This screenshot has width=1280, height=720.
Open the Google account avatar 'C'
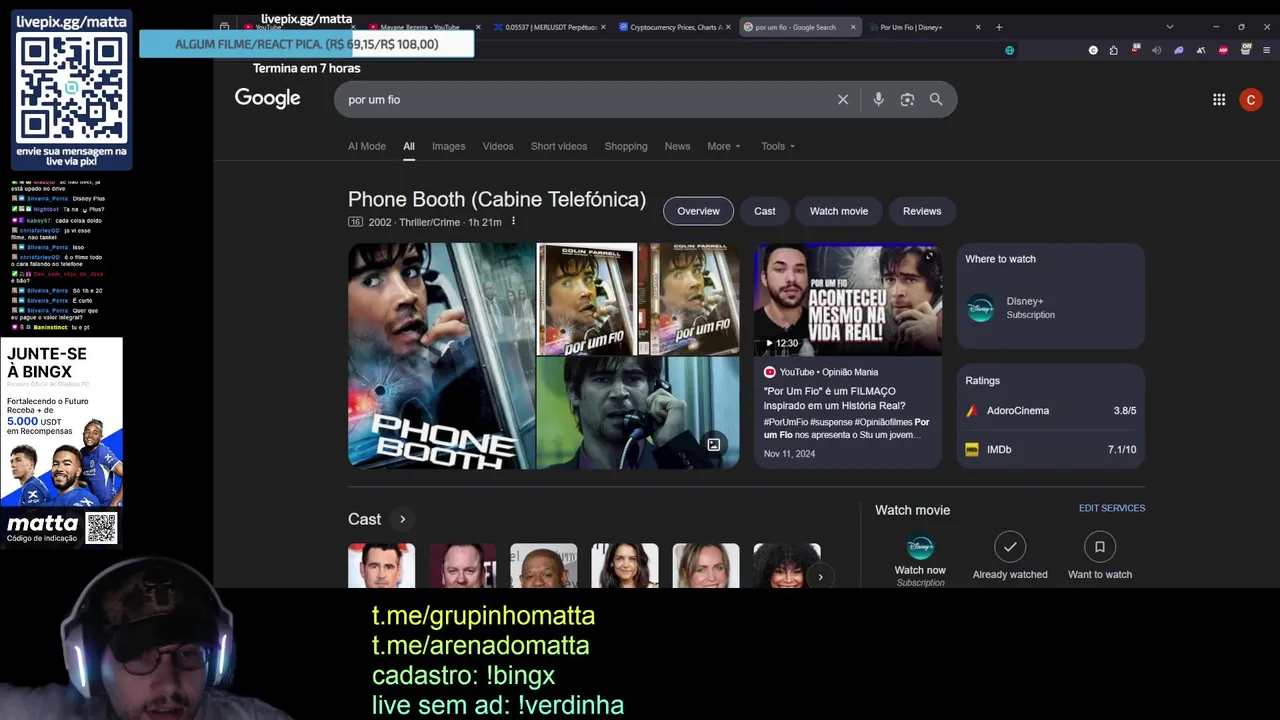coord(1250,99)
